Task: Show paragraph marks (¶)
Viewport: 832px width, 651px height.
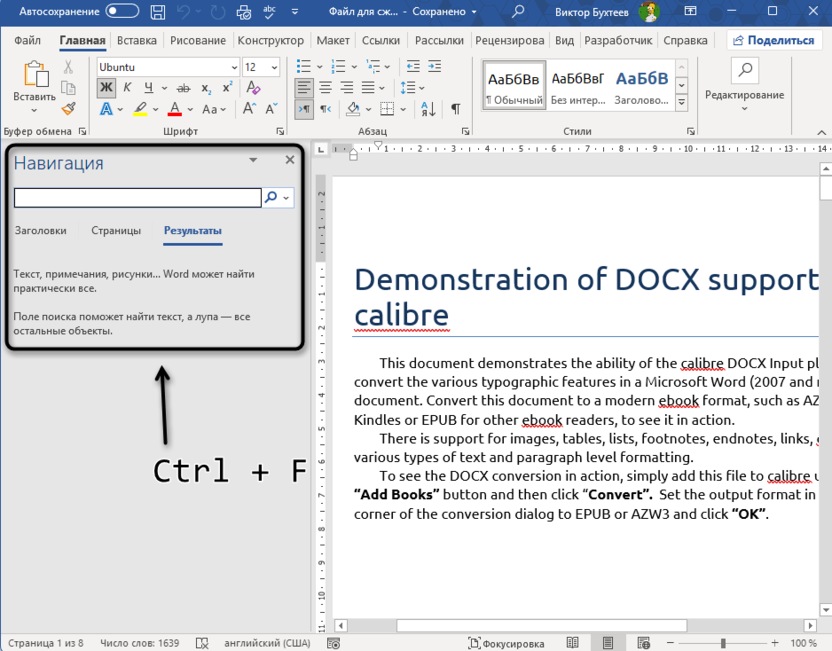Action: pyautogui.click(x=453, y=109)
